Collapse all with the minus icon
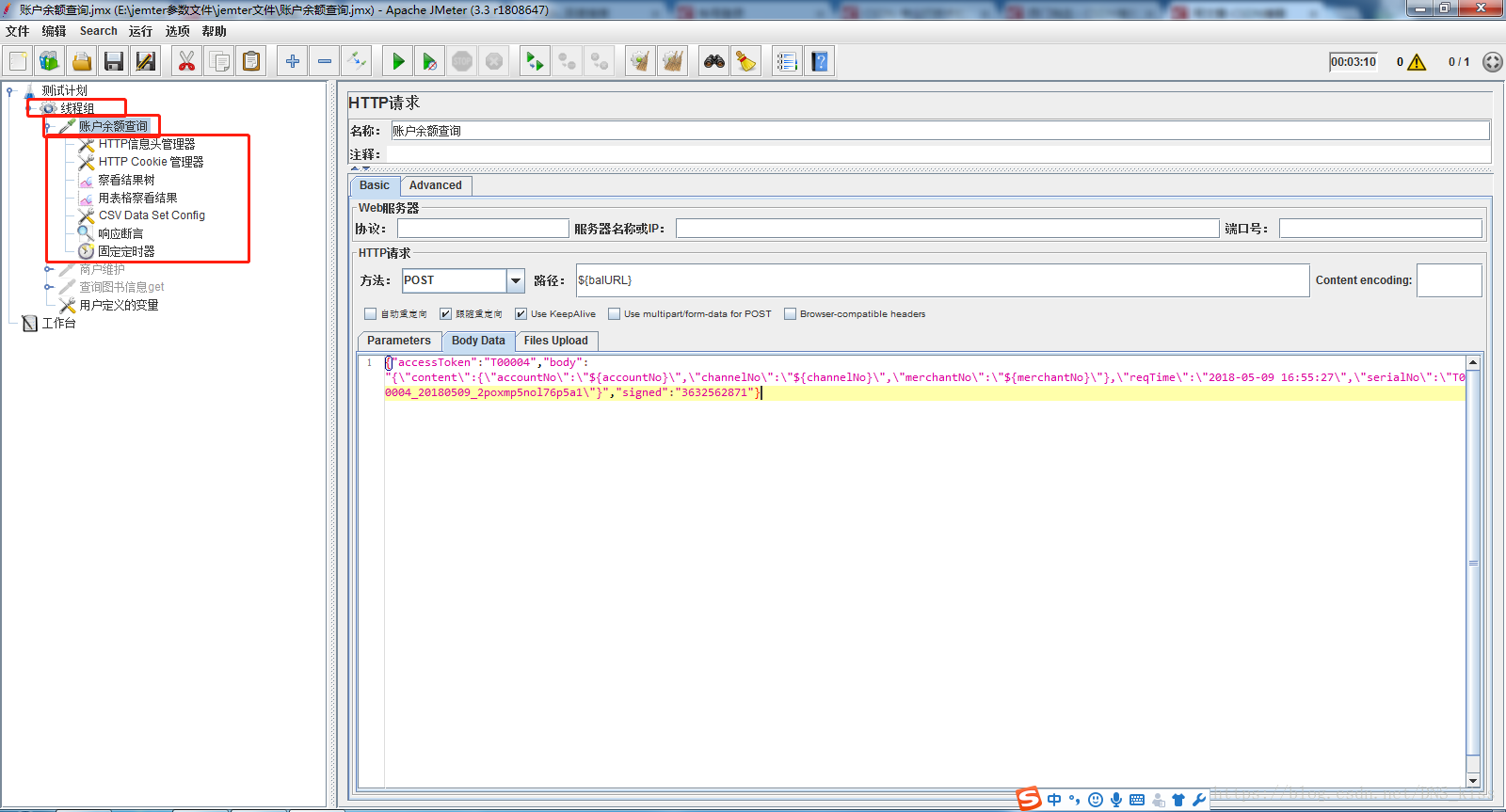1506x812 pixels. (x=325, y=61)
